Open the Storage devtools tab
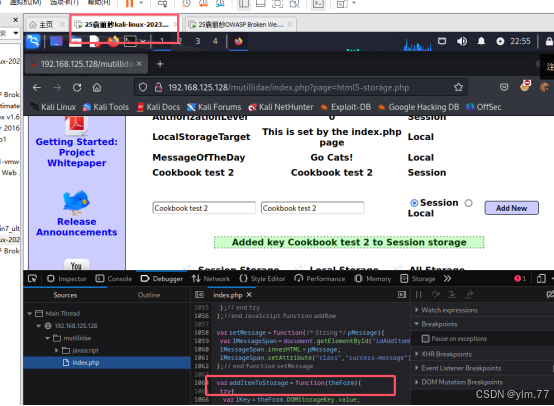Viewport: 554px width, 406px height. pyautogui.click(x=418, y=279)
